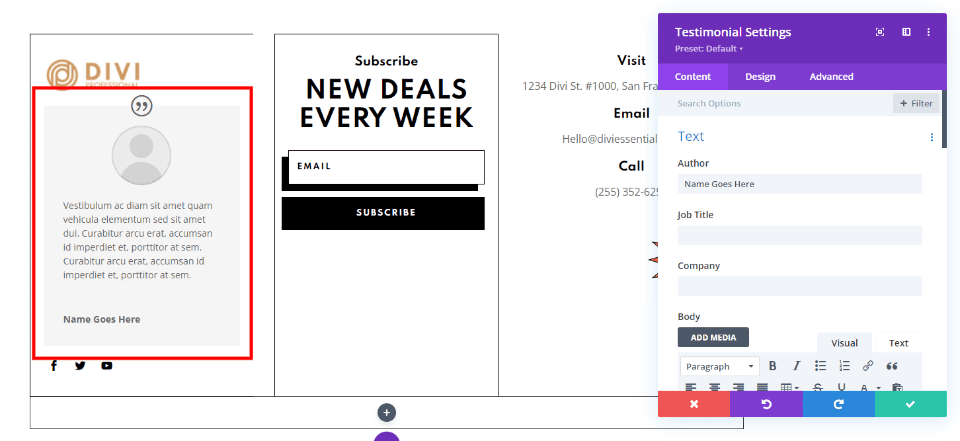Insert a link in the Body editor

coord(868,366)
